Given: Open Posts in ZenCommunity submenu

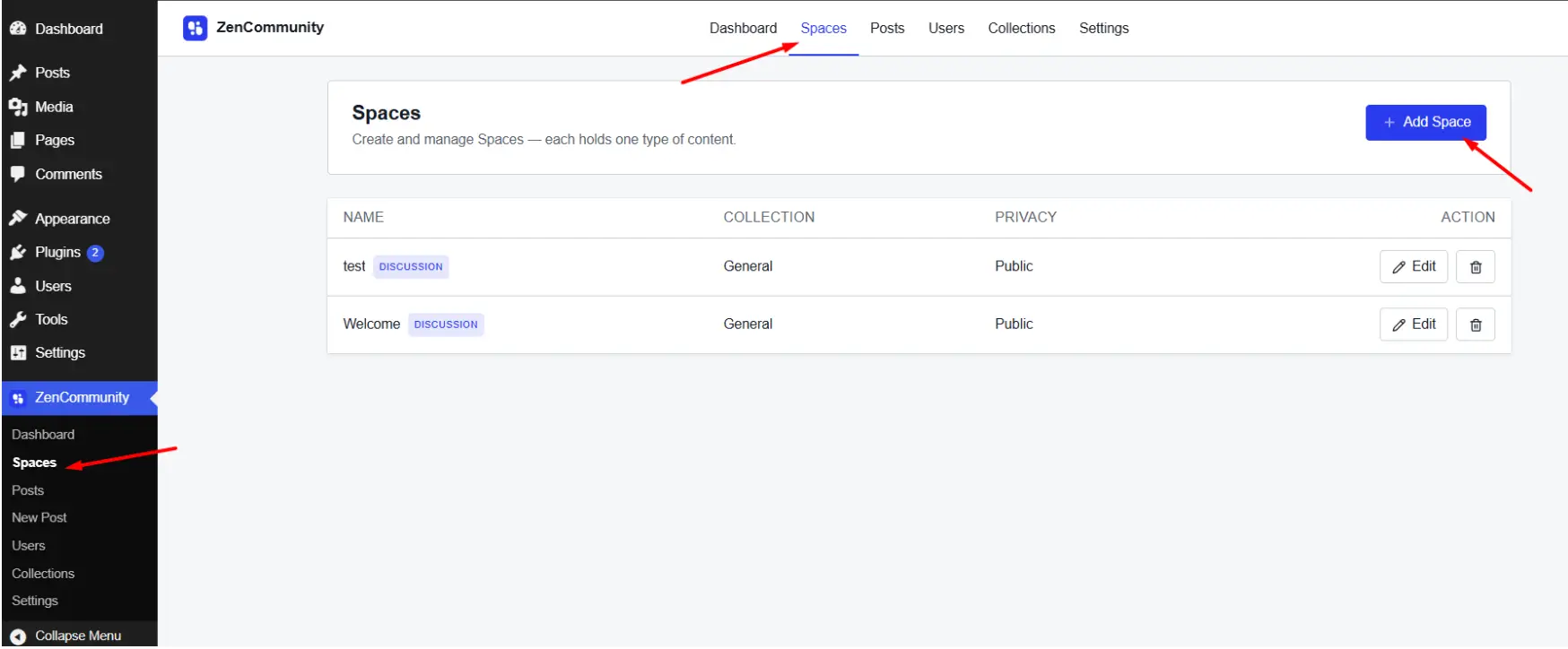Looking at the screenshot, I should click(x=28, y=490).
